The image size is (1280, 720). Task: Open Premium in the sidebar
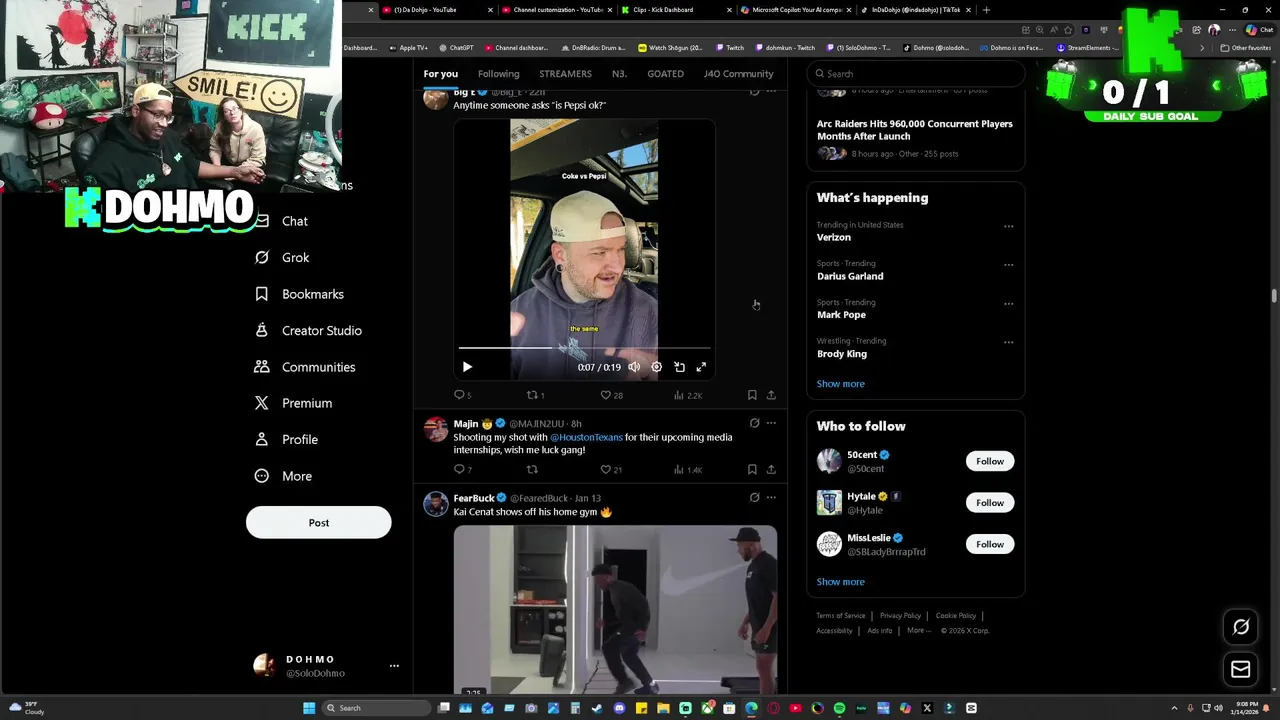tap(293, 403)
